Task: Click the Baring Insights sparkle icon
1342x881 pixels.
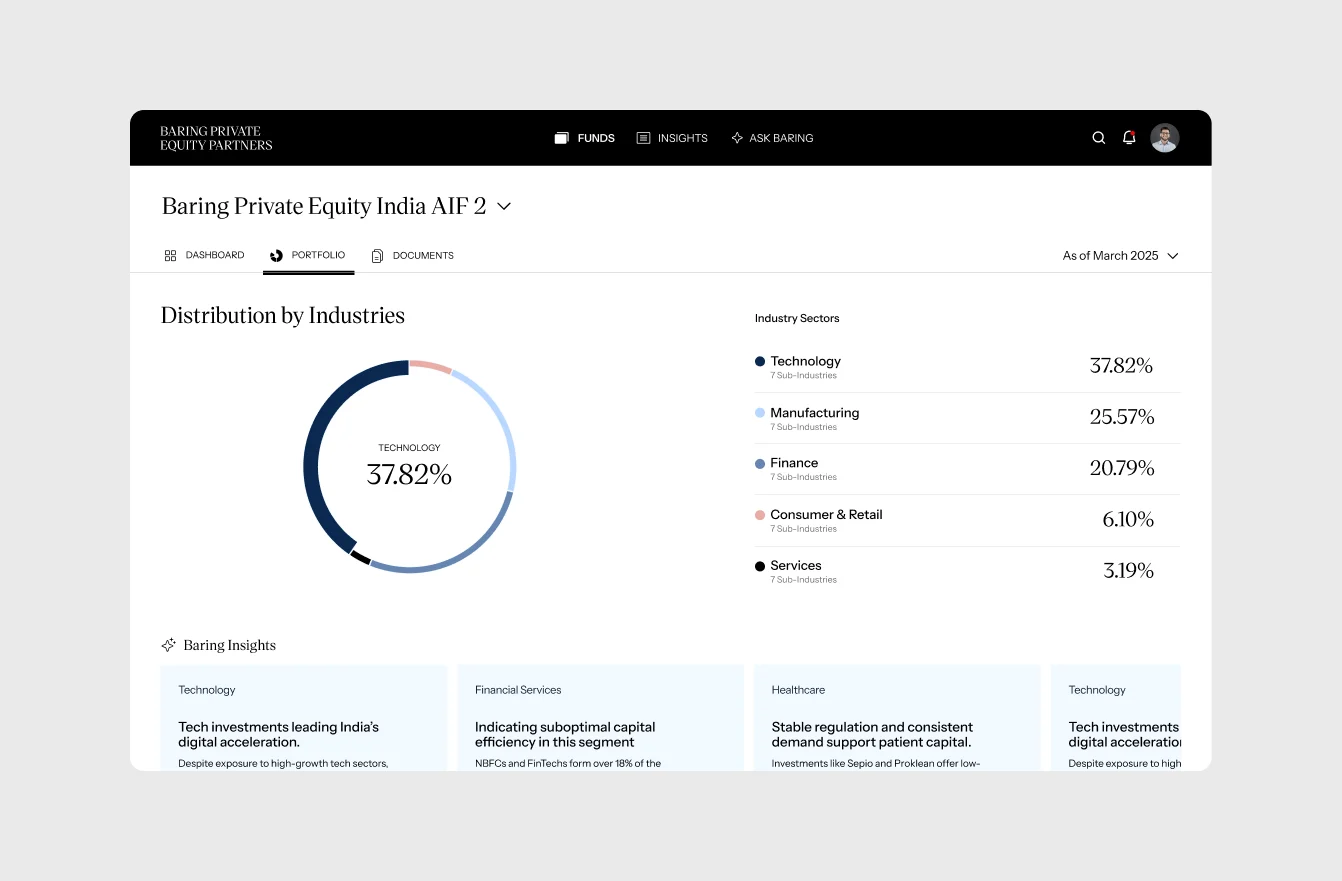Action: tap(169, 645)
